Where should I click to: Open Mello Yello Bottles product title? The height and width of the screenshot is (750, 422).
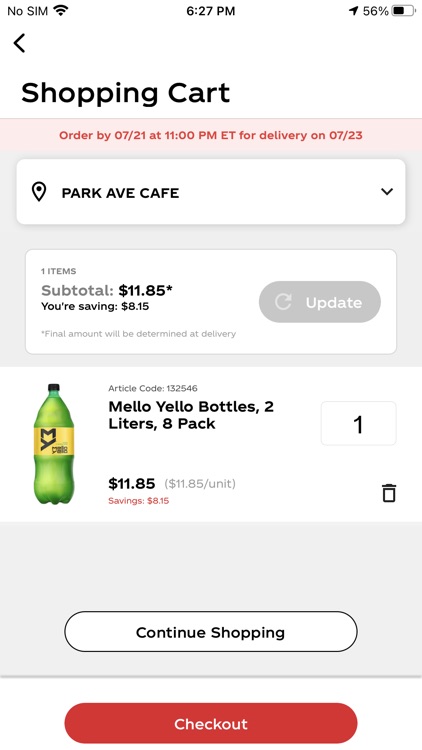pyautogui.click(x=191, y=415)
